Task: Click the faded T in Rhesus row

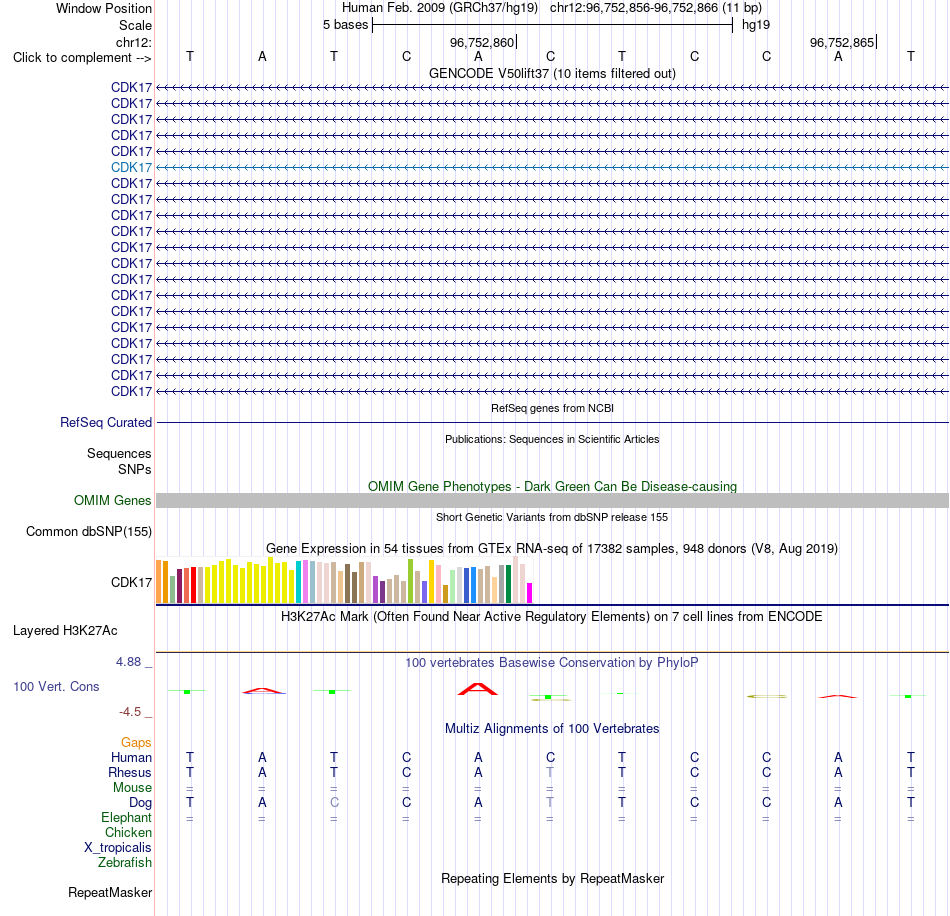Action: (550, 772)
